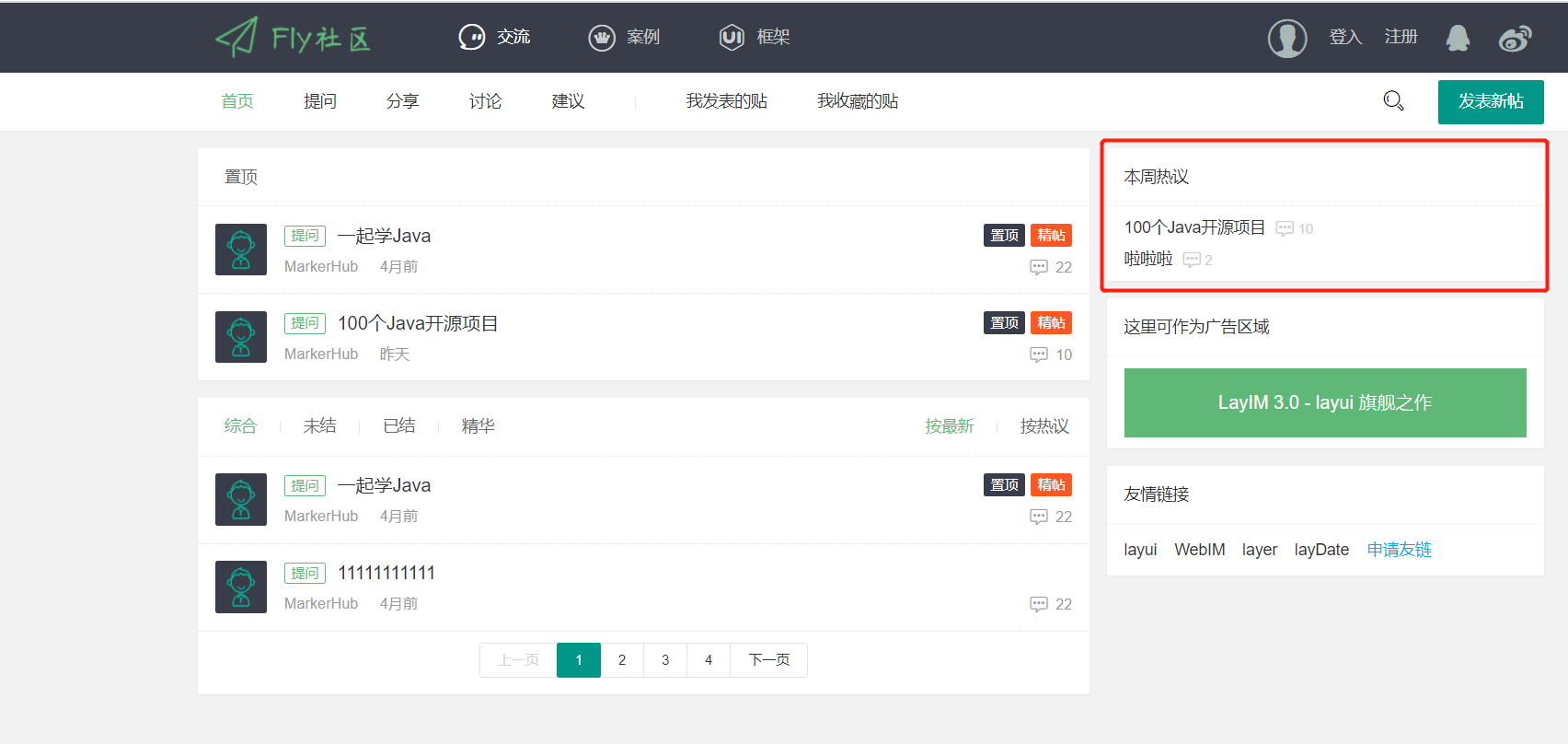Open 我收藏的贴 page

[858, 101]
